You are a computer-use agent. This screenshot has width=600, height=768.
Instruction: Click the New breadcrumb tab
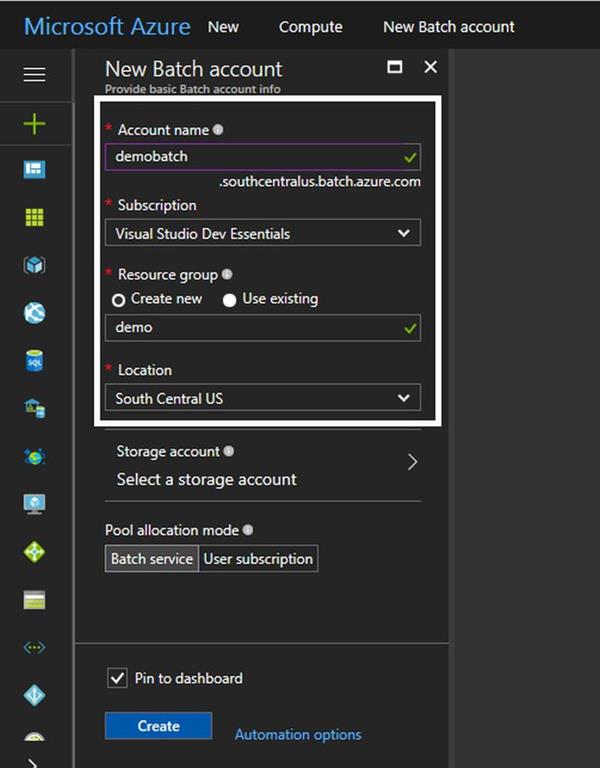click(223, 27)
